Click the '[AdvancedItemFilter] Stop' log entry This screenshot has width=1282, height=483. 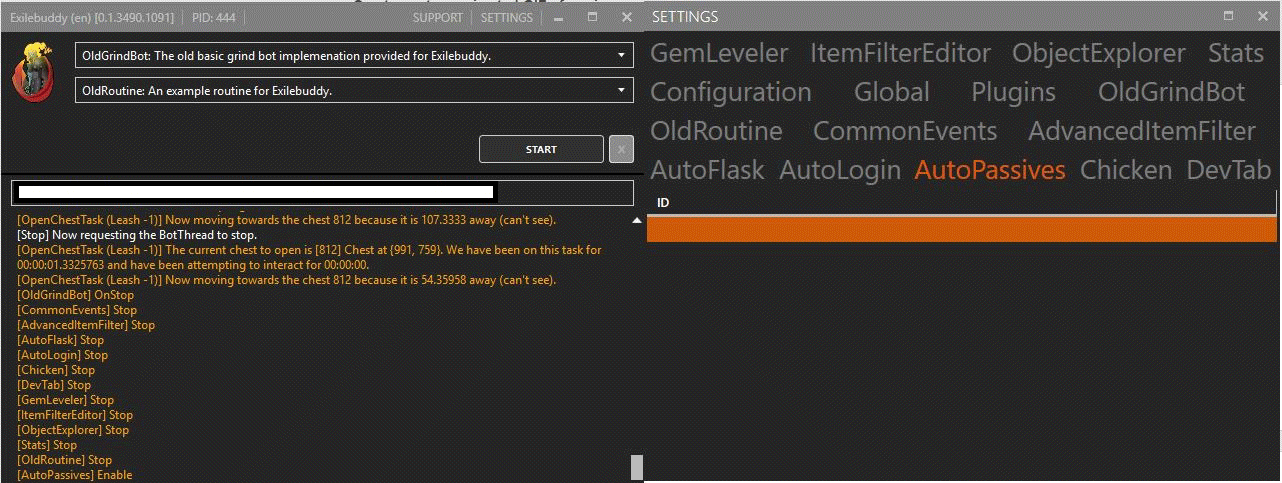[86, 325]
